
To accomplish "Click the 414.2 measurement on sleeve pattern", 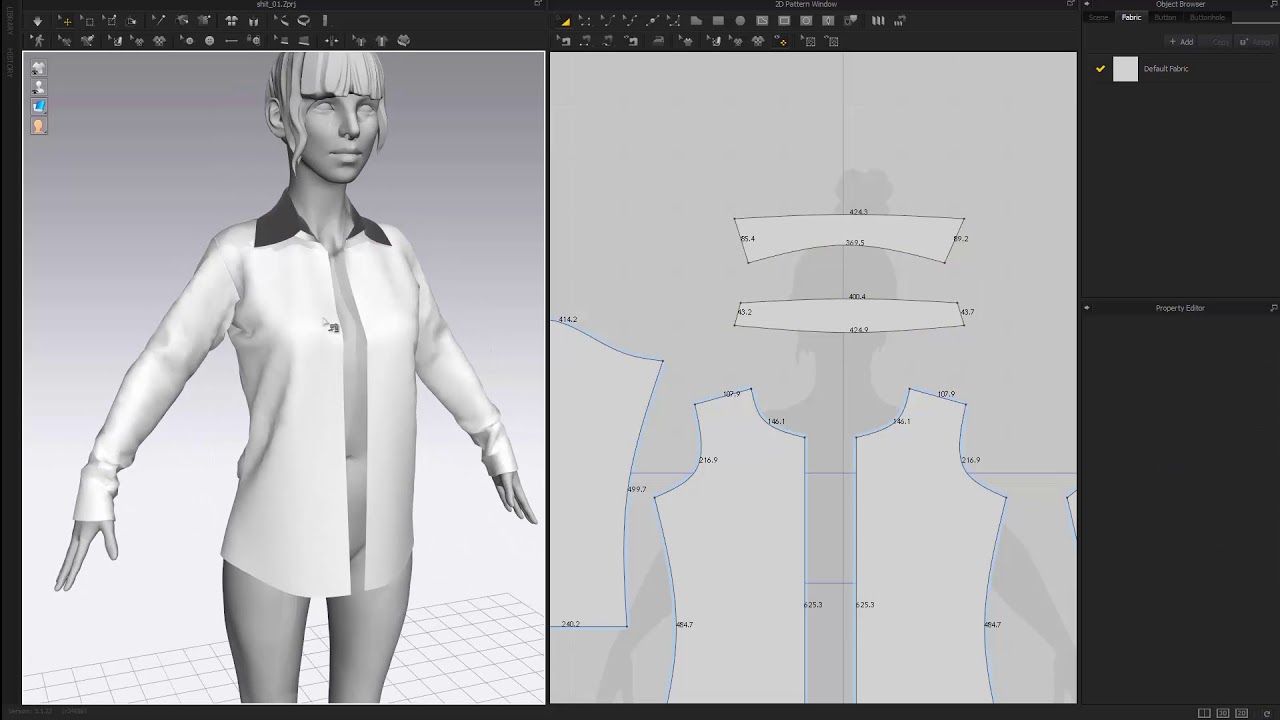I will [x=567, y=320].
